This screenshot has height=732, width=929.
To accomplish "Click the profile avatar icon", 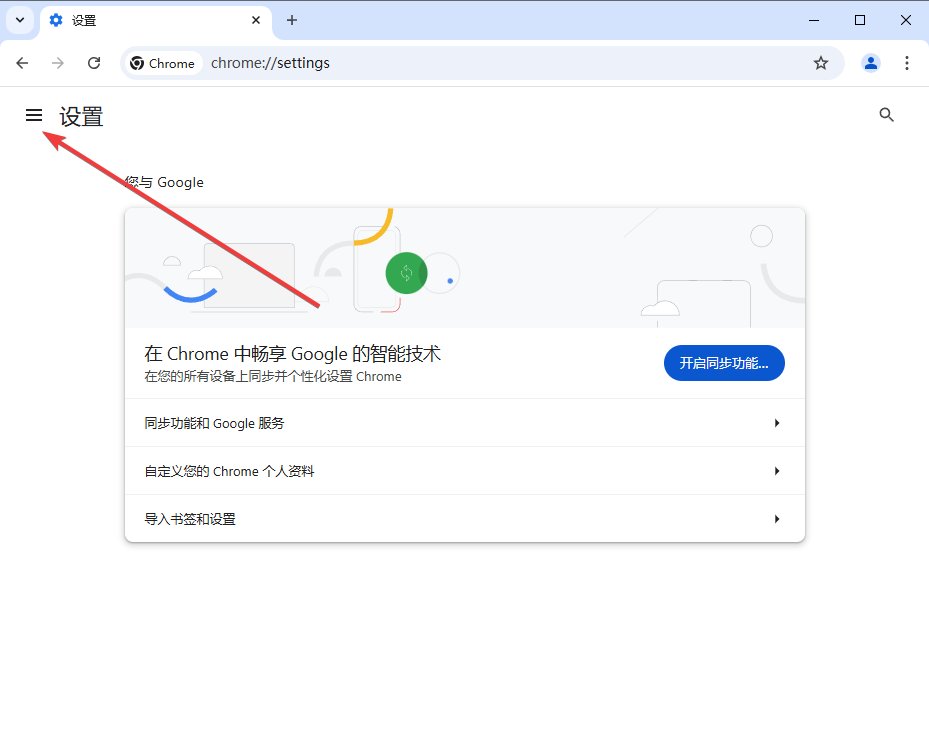I will (870, 62).
